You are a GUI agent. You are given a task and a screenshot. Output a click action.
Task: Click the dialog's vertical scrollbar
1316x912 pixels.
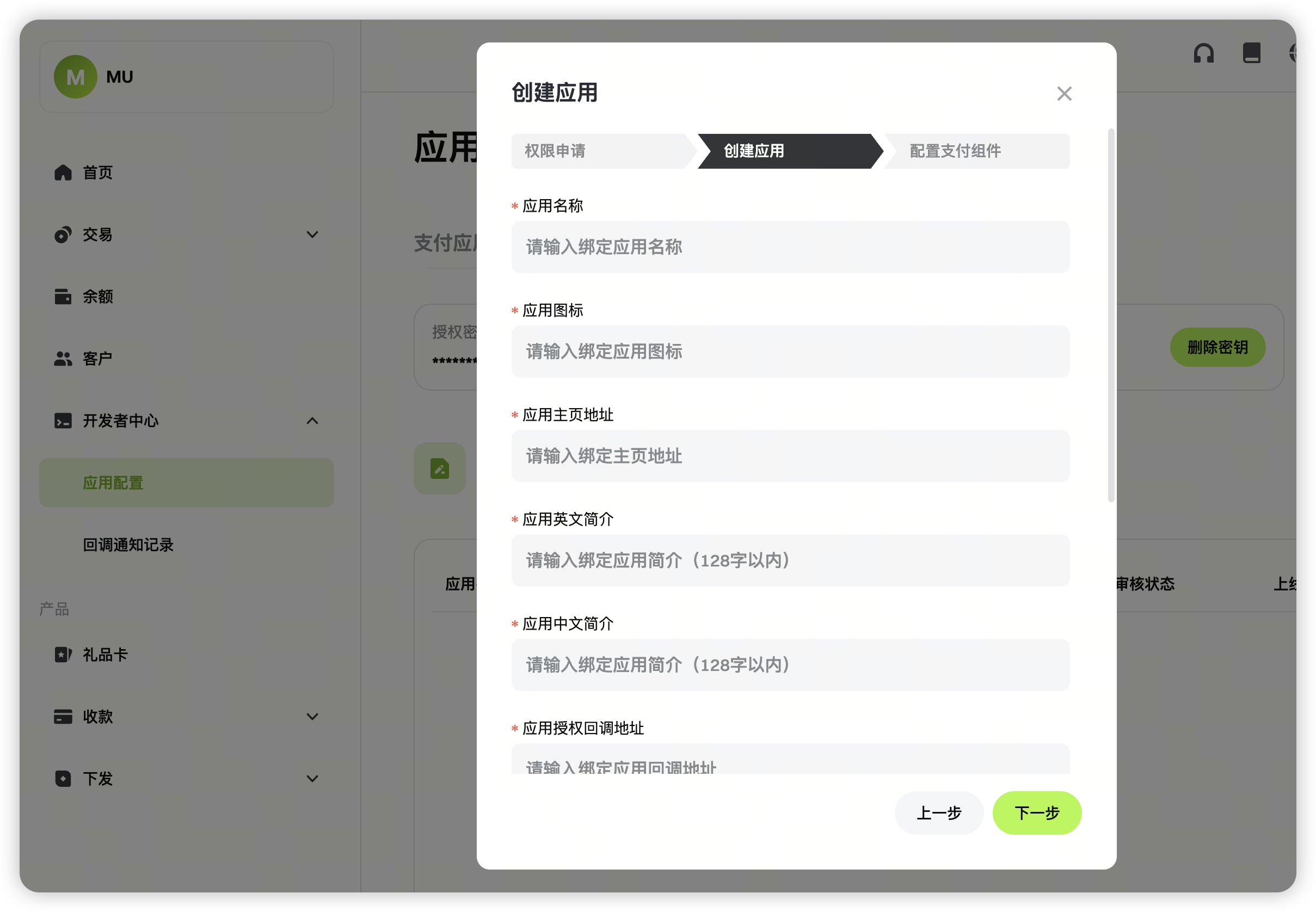pyautogui.click(x=1111, y=316)
